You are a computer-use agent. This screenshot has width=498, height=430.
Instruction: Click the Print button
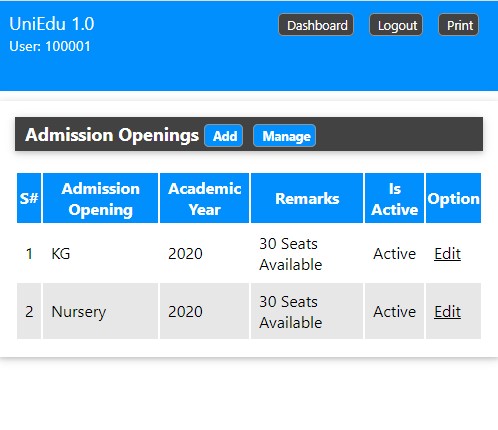click(x=458, y=25)
